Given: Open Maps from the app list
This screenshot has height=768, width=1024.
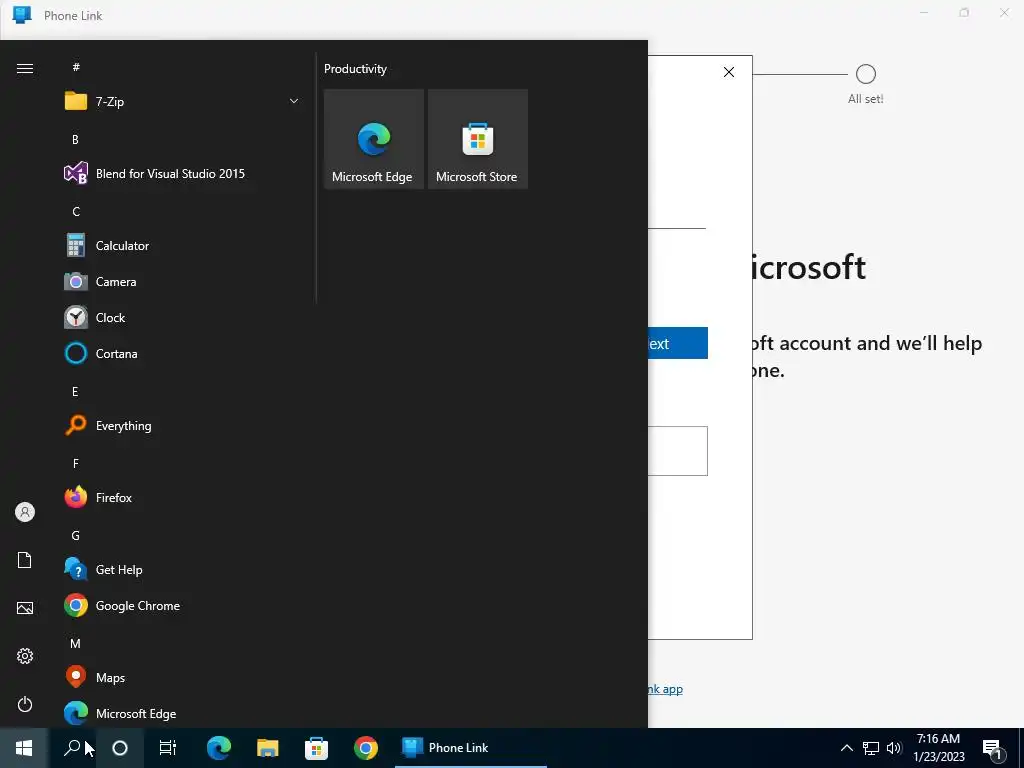Looking at the screenshot, I should [x=182, y=678].
